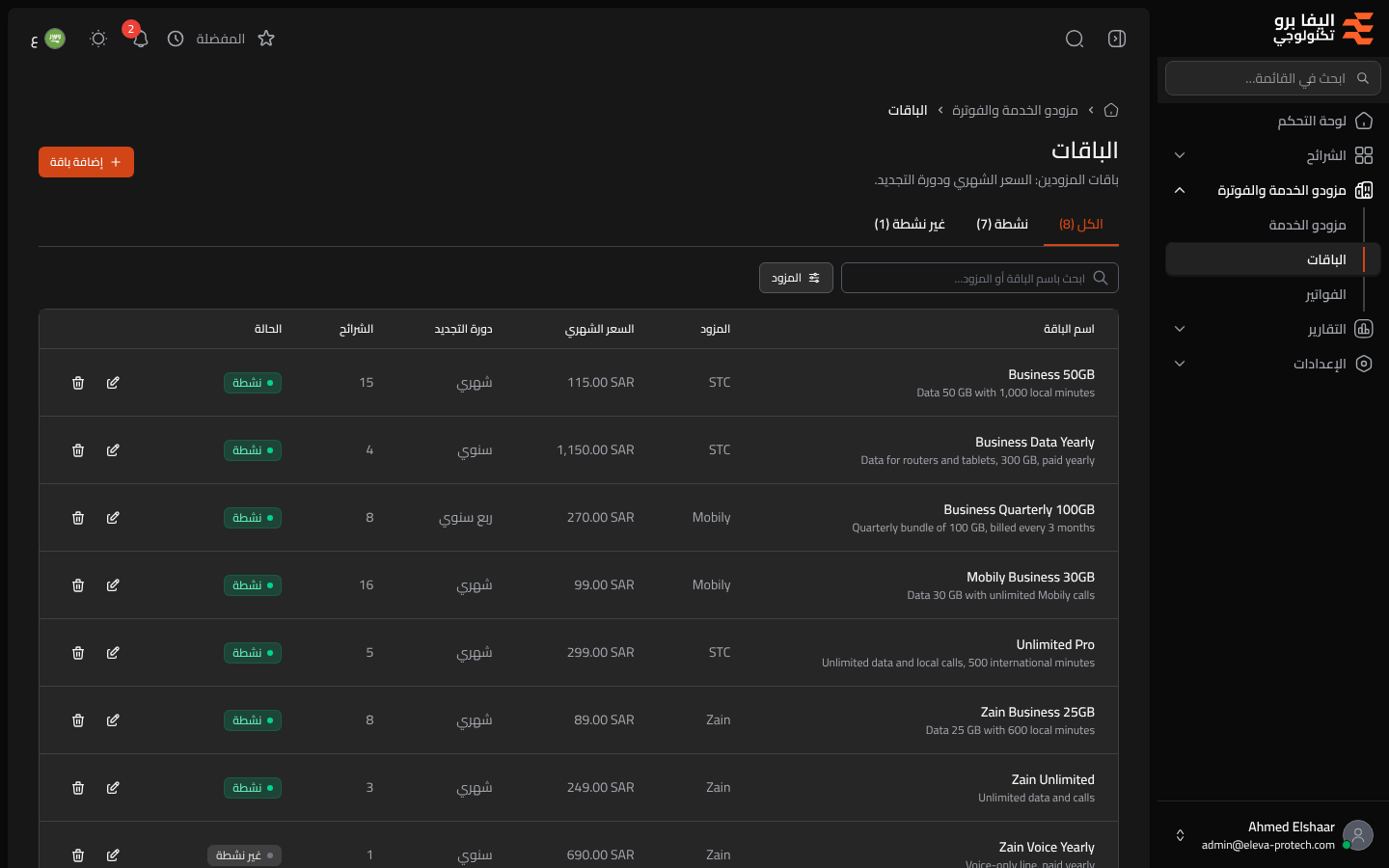Edit the Zain Voice Yearly plan
Screen dimensions: 1389x868
tap(113, 855)
